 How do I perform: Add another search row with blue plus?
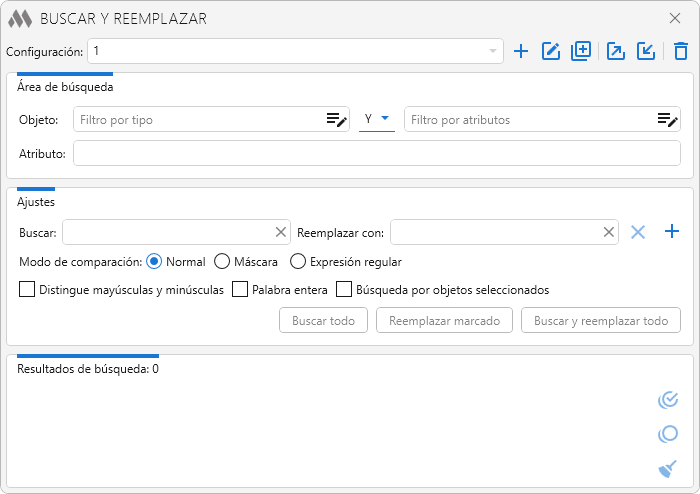tap(672, 232)
